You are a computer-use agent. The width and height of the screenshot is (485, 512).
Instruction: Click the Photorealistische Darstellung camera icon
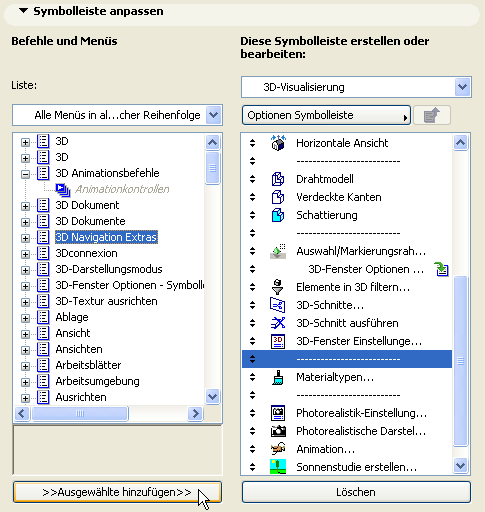point(278,431)
